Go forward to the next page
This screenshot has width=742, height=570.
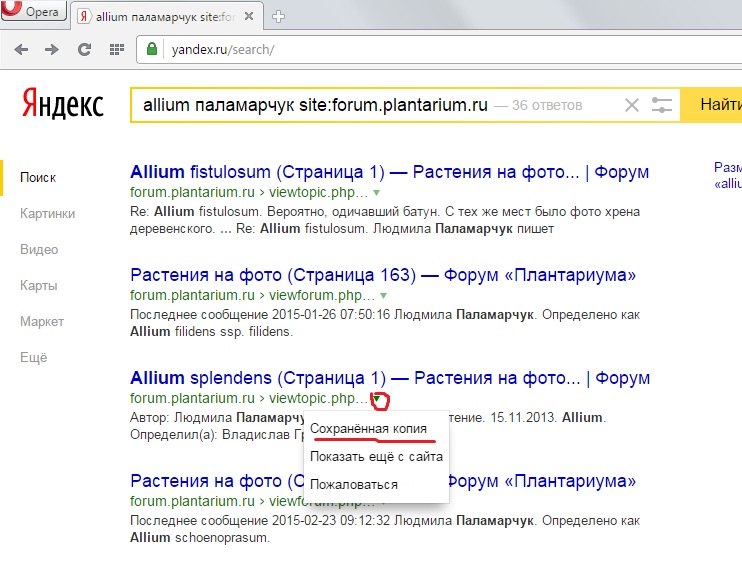(50, 49)
